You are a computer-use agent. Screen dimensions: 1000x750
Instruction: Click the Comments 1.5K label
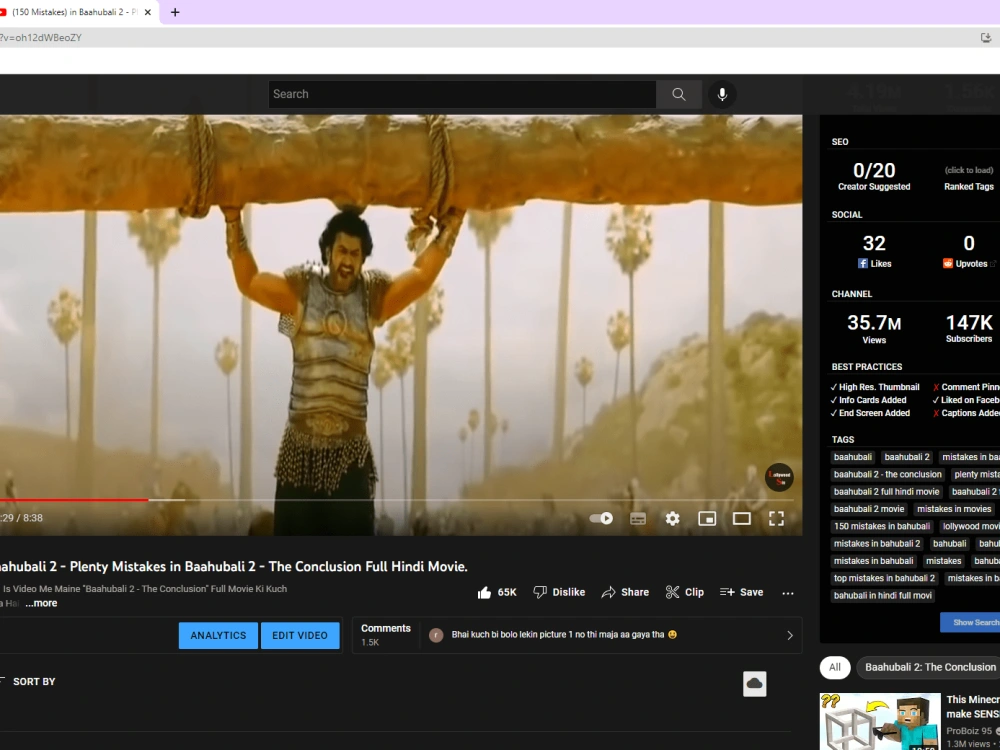click(386, 635)
